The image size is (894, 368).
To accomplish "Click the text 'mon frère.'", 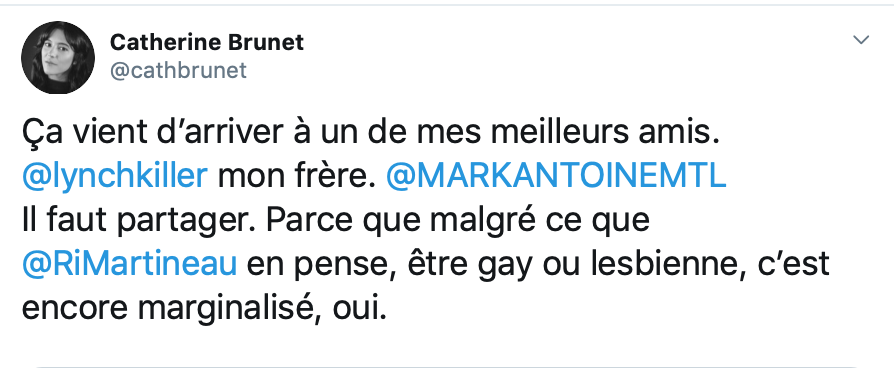I will point(296,176).
